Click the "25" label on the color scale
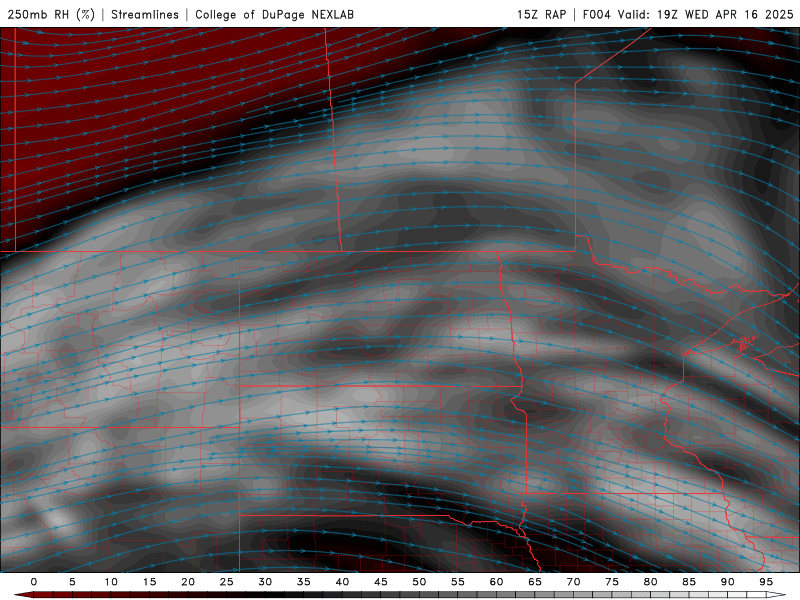 (227, 582)
